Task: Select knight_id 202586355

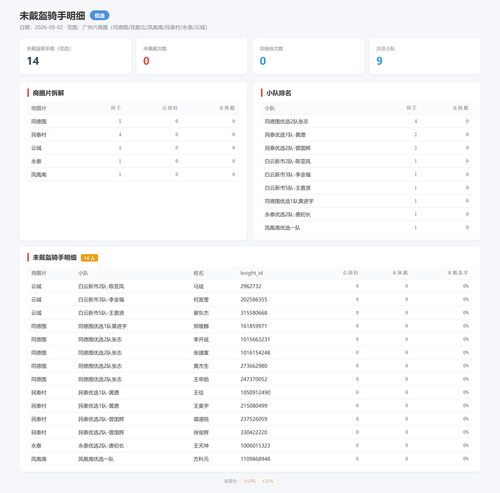Action: click(x=254, y=300)
